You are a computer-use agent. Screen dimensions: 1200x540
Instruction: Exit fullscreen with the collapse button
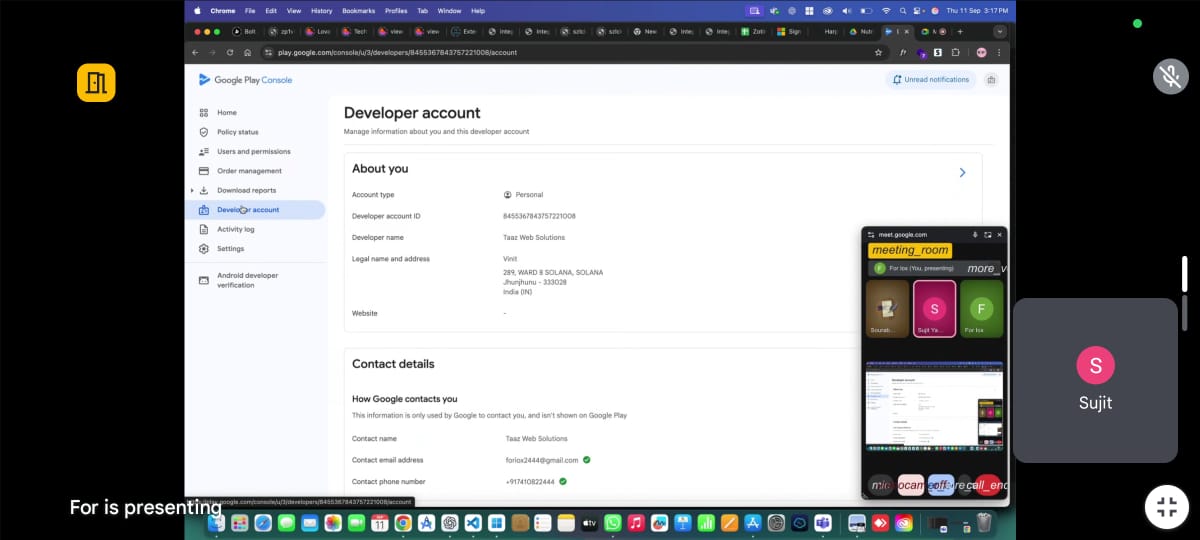tap(1167, 506)
